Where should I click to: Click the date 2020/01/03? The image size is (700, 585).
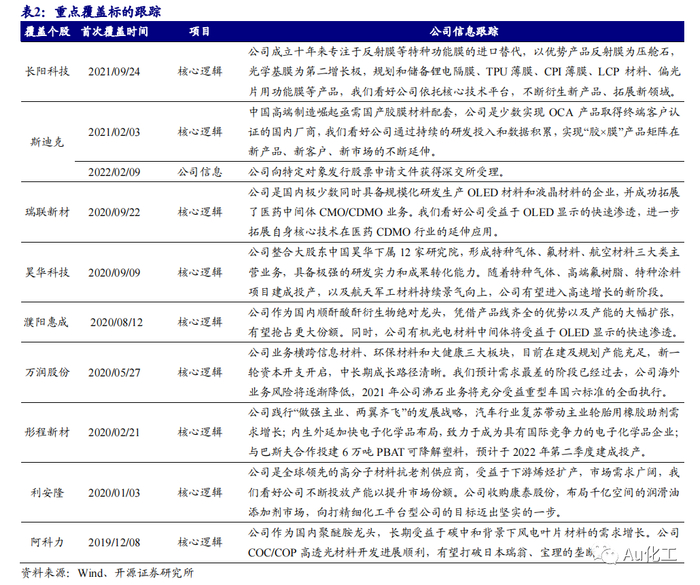coord(114,493)
